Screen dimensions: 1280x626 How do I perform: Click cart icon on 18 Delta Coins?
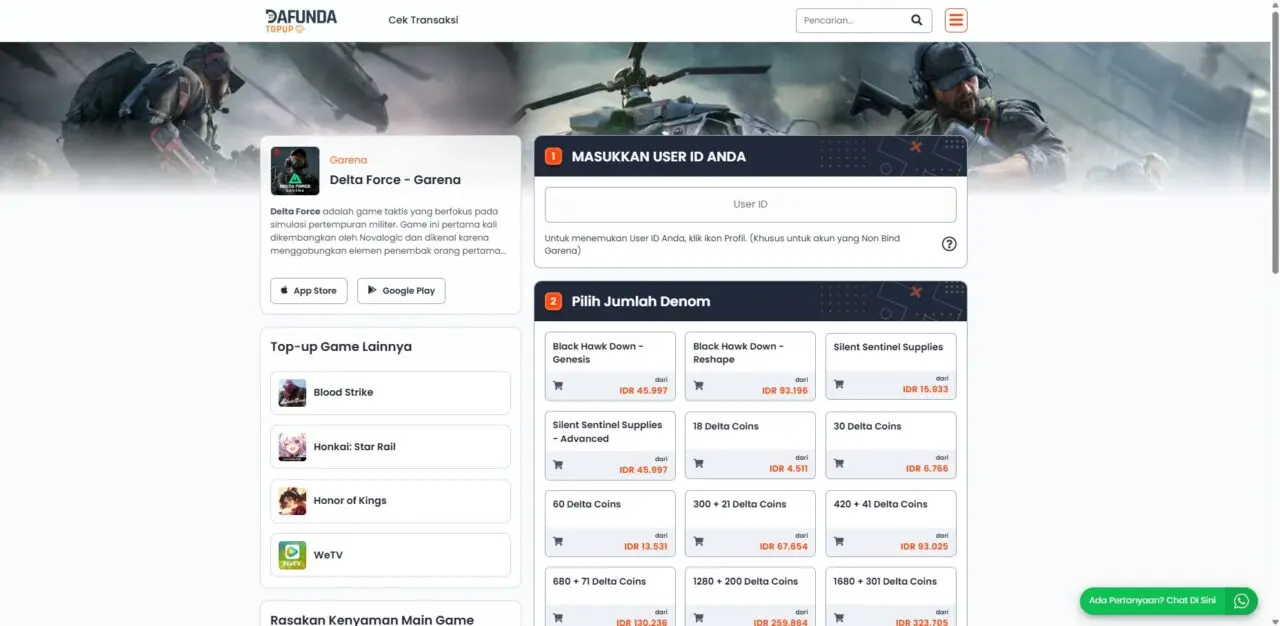(x=698, y=464)
